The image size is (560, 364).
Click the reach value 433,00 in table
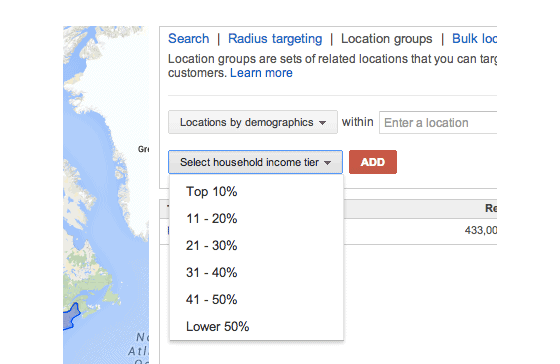(x=481, y=230)
